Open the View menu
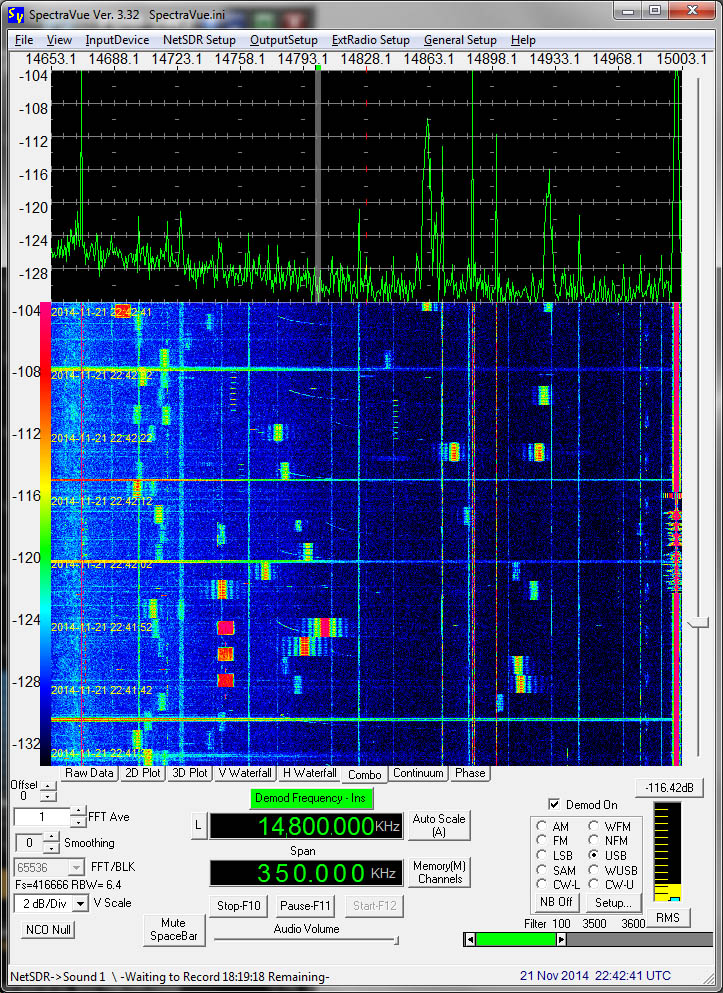The height and width of the screenshot is (993, 723). 59,40
